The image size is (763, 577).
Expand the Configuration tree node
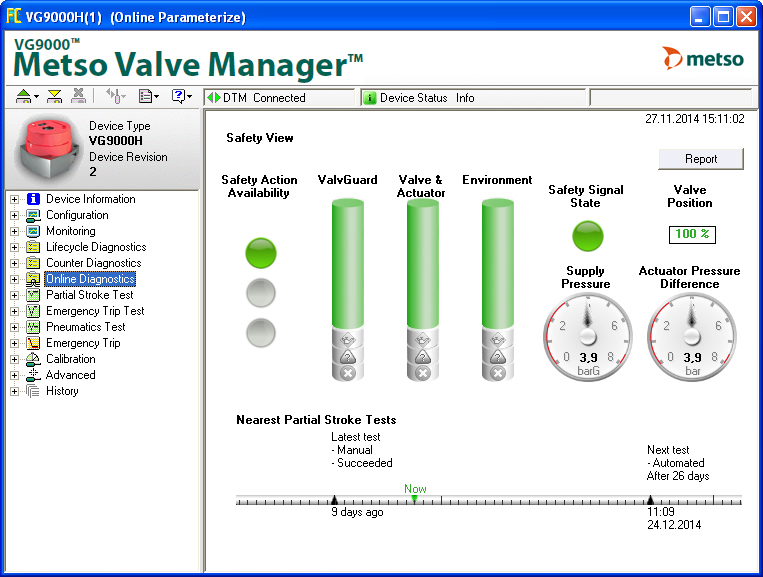point(14,215)
